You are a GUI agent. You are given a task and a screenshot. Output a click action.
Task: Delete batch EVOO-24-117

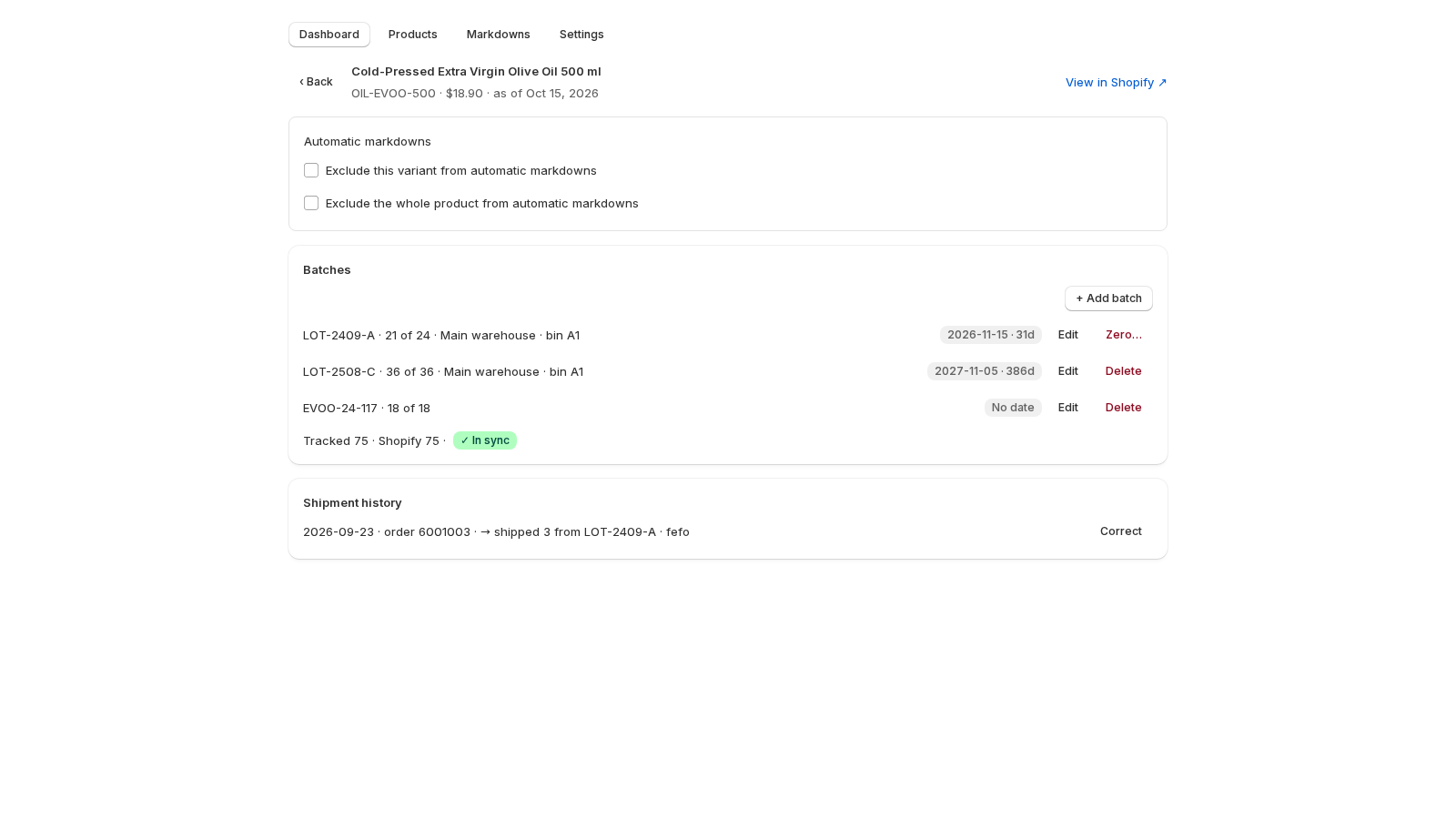1124,408
